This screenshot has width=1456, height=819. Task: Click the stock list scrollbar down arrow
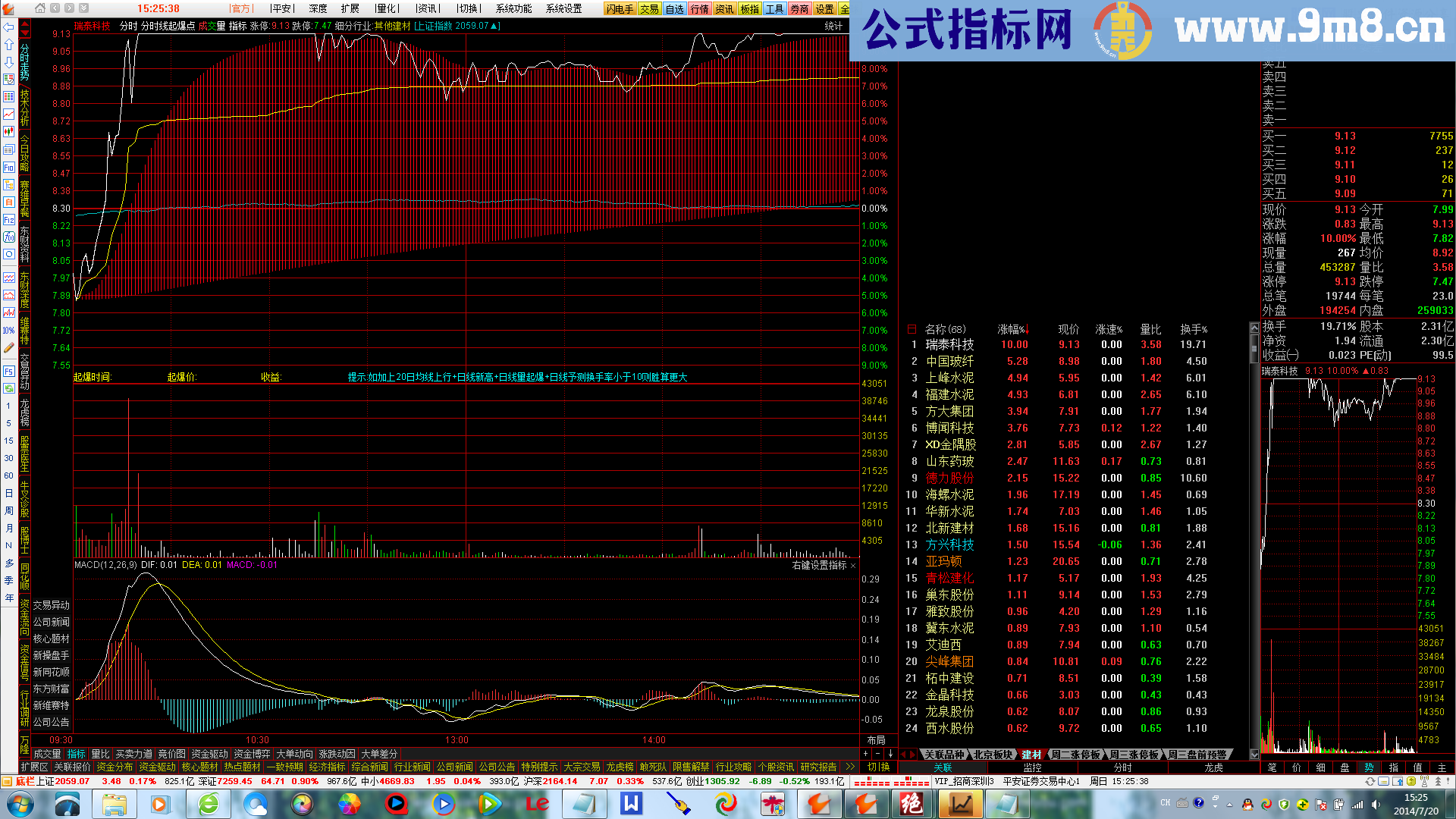pos(1254,754)
